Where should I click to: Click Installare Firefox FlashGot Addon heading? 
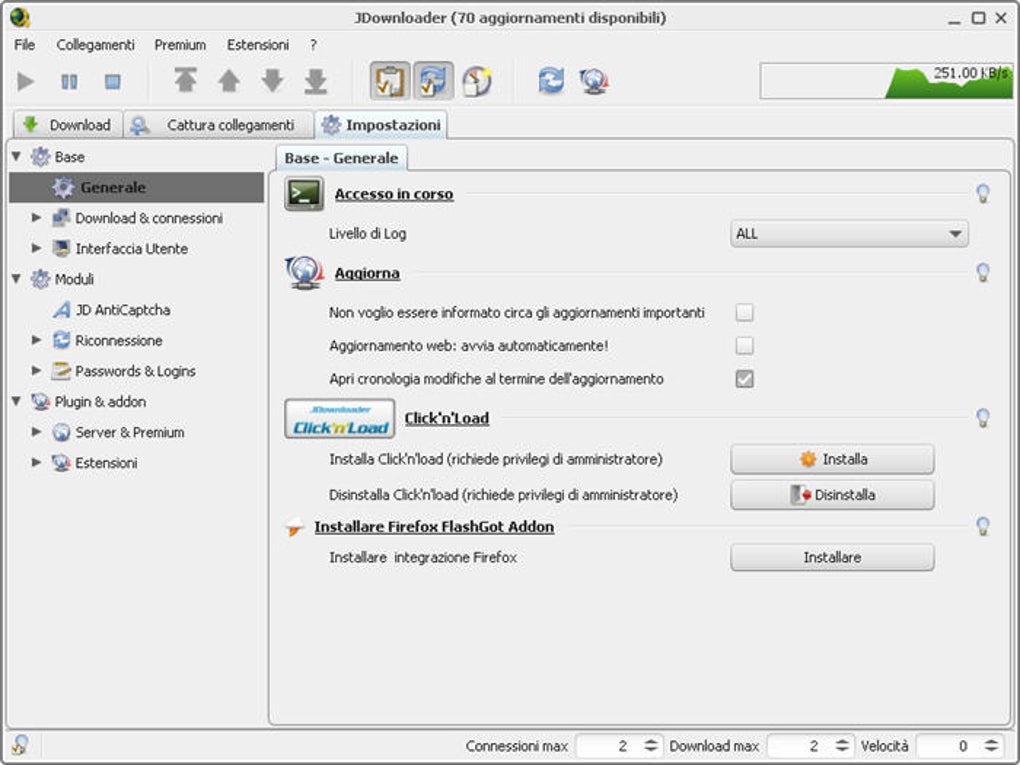tap(434, 527)
